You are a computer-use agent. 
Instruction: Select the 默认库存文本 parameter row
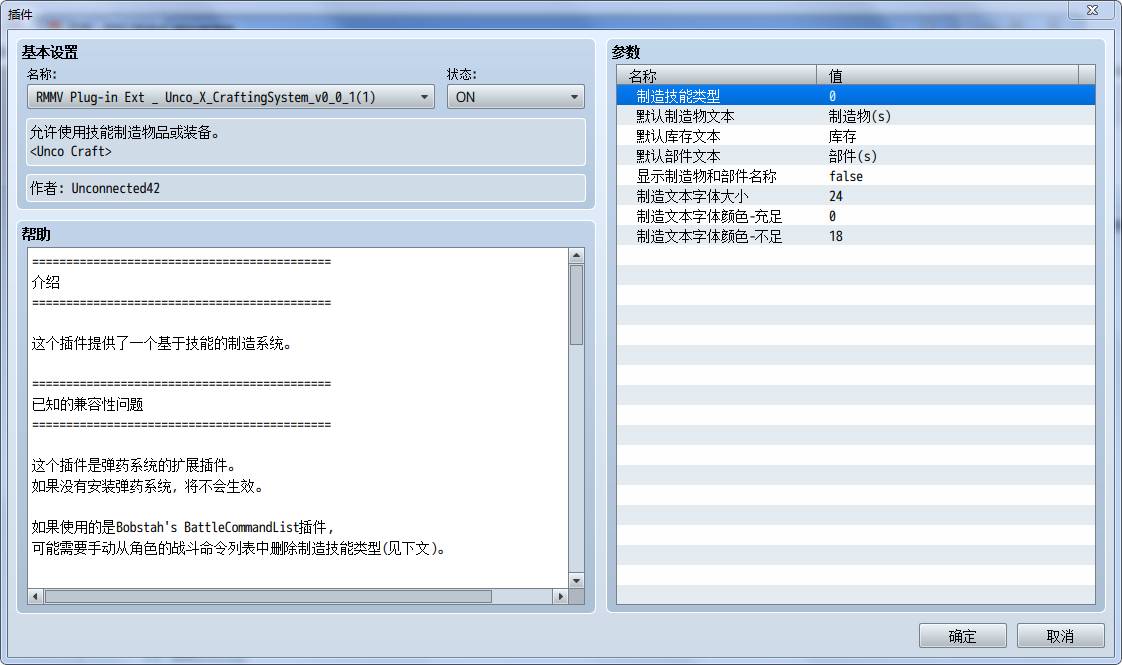[x=856, y=135]
